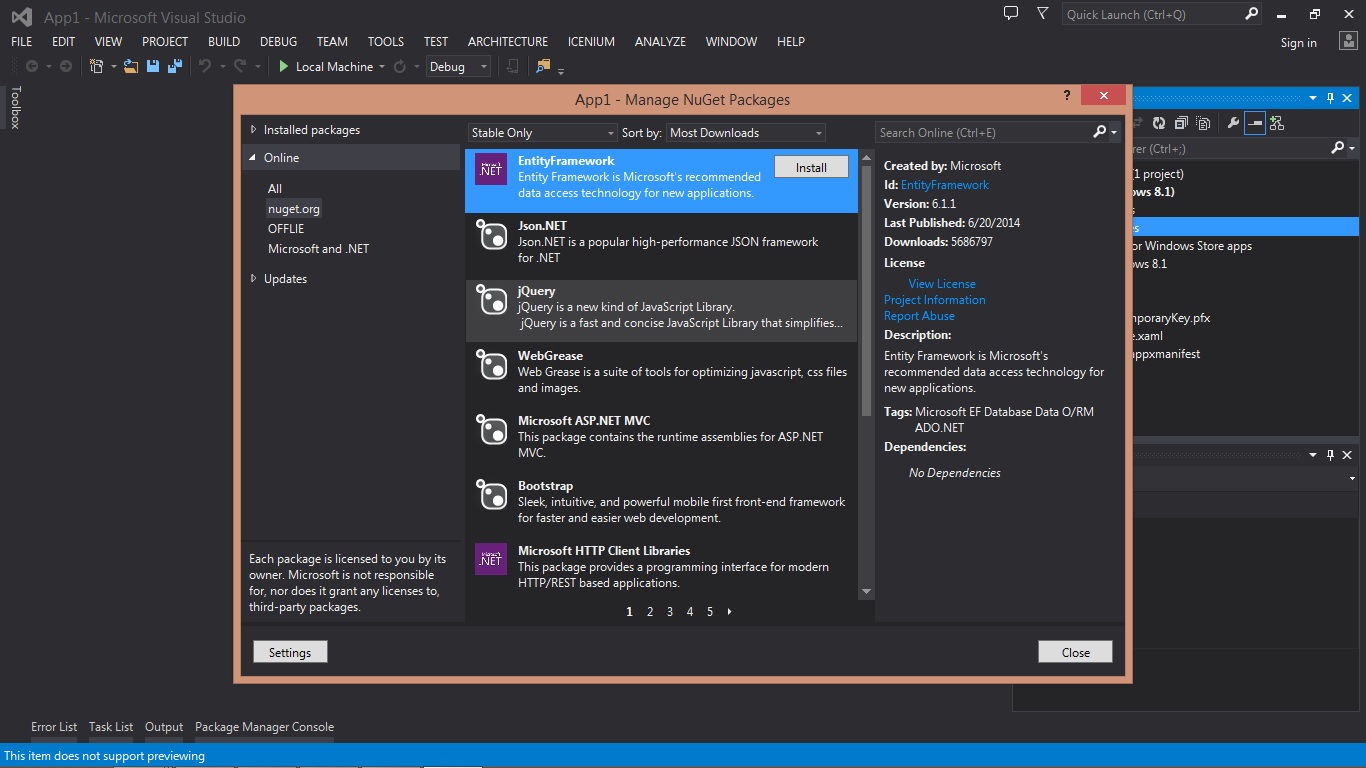Open the BUILD menu
The image size is (1366, 768).
tap(224, 41)
